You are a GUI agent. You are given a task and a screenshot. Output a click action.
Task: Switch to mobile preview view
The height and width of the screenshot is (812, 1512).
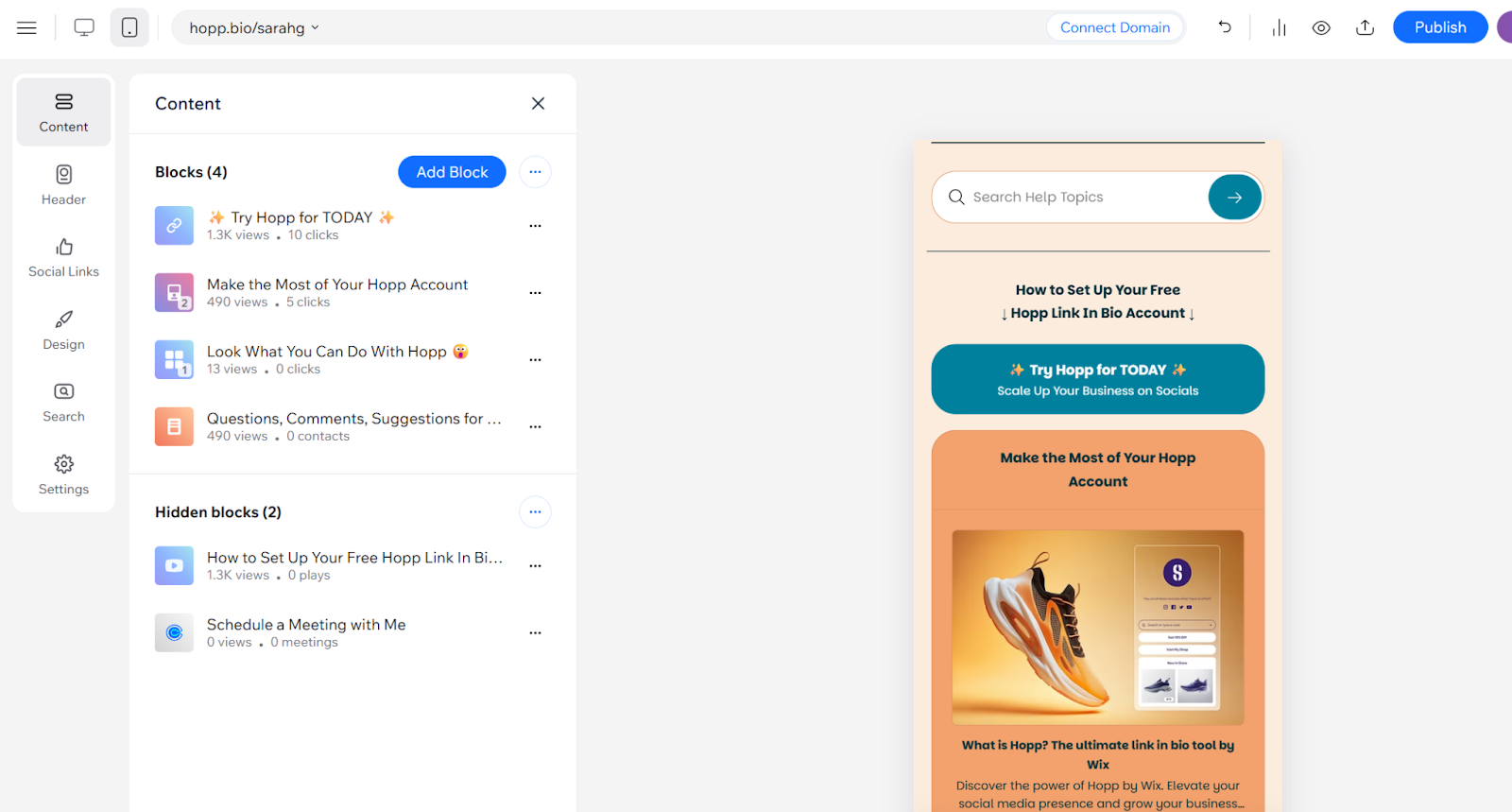point(129,27)
